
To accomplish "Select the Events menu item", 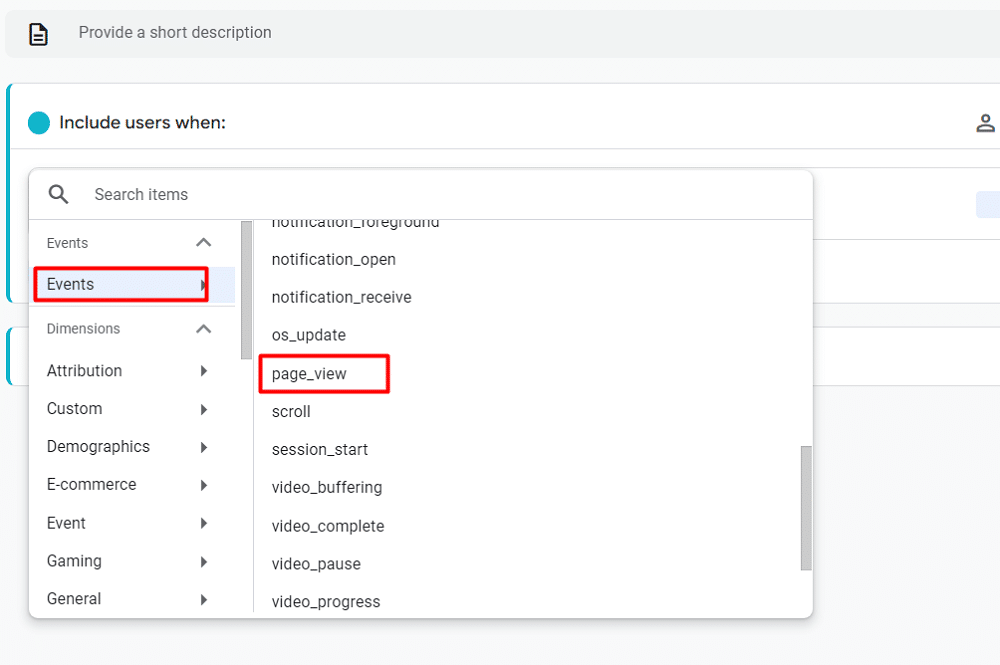I will point(71,285).
